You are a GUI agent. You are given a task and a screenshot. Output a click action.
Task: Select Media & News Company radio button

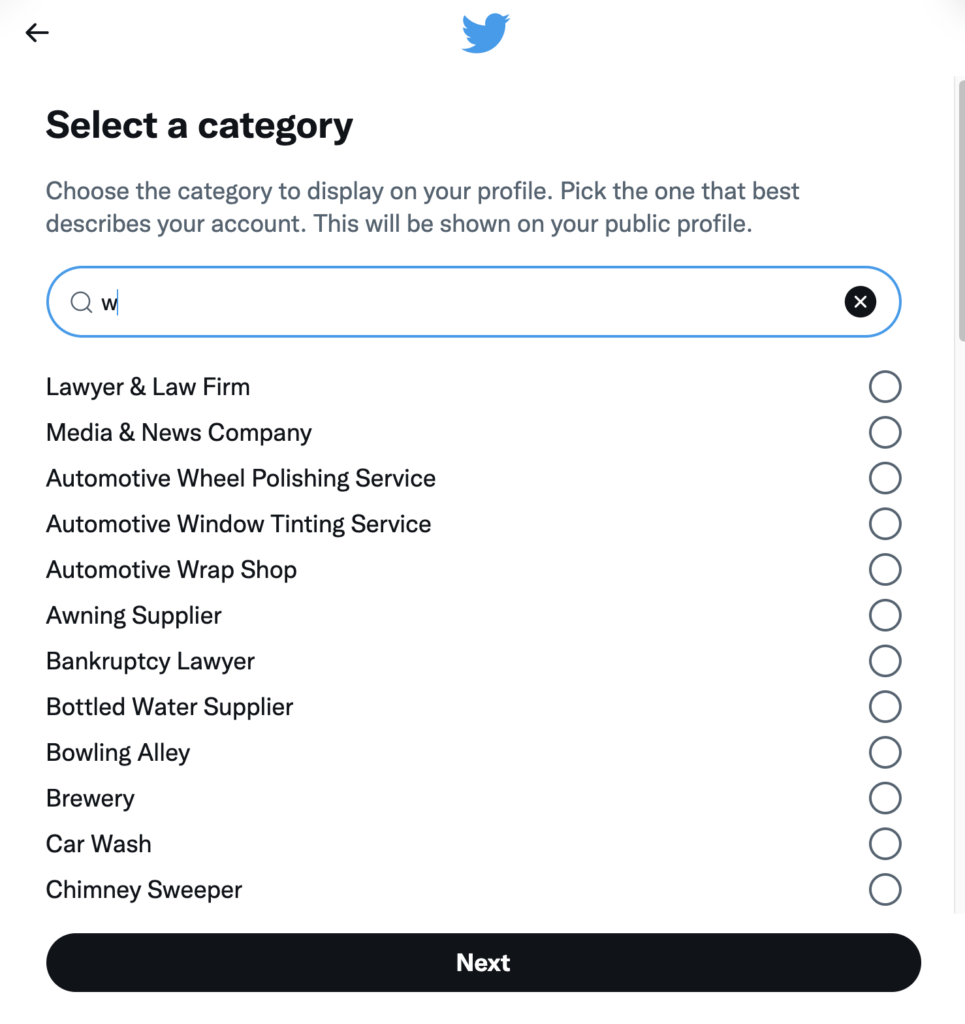pos(885,433)
